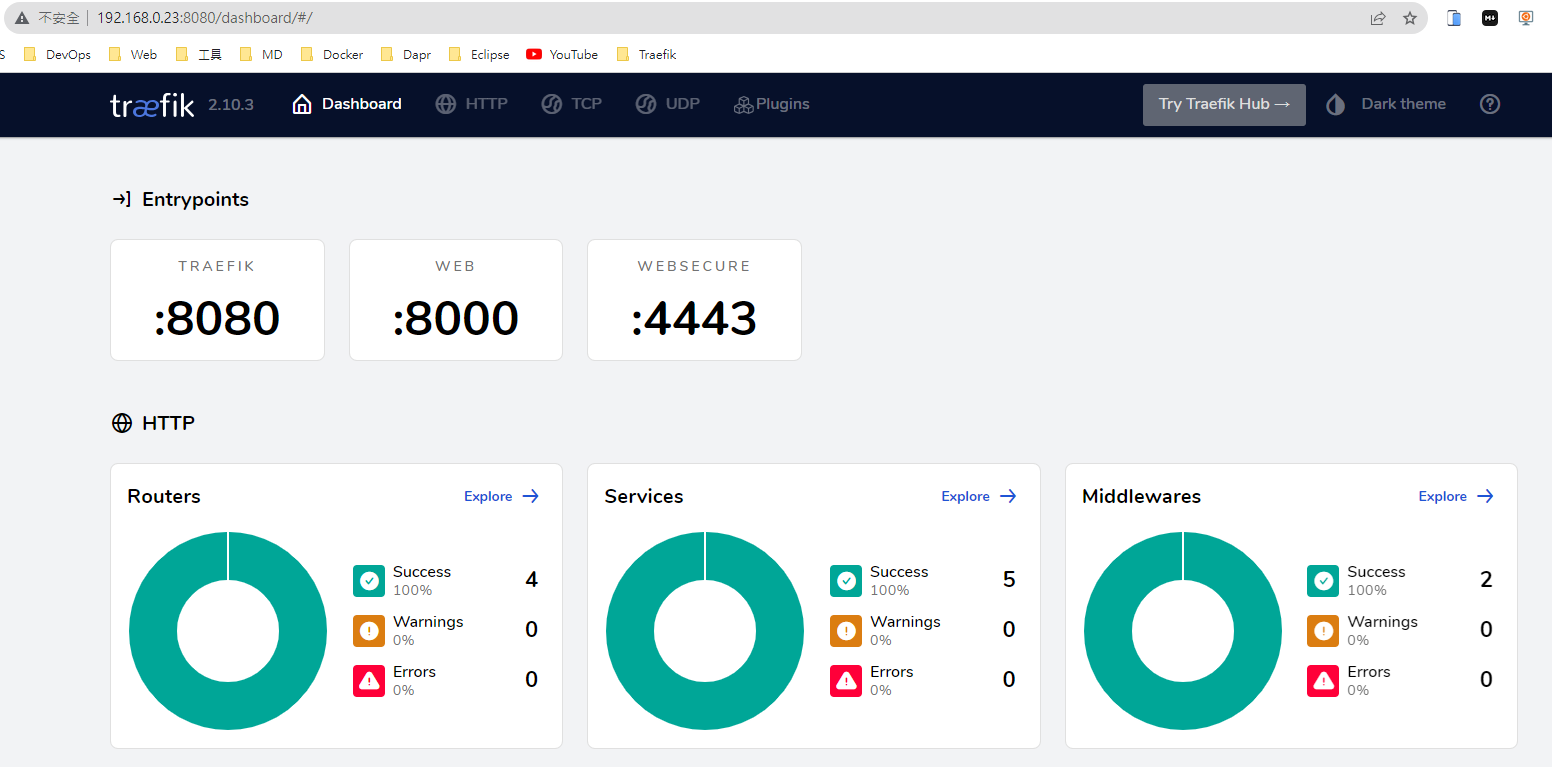Viewport: 1552px width, 767px height.
Task: Click the Try Traefik Hub button
Action: point(1224,105)
